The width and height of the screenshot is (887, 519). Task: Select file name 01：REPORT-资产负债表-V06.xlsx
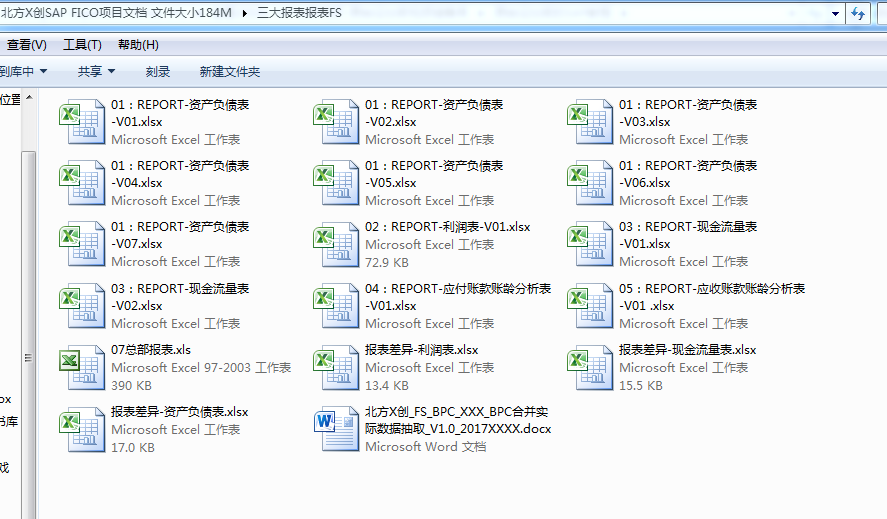[x=688, y=174]
